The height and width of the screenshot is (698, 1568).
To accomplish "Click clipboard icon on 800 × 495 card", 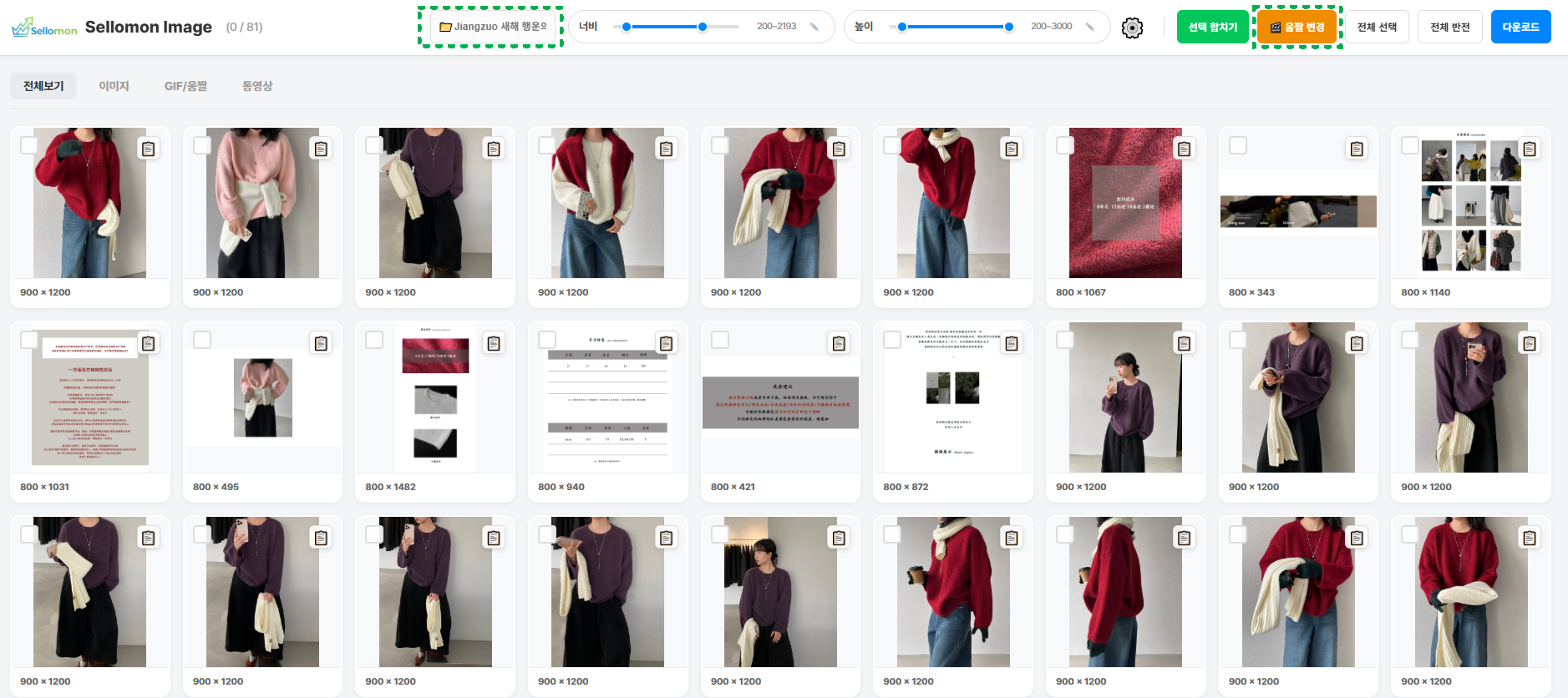I will 321,343.
